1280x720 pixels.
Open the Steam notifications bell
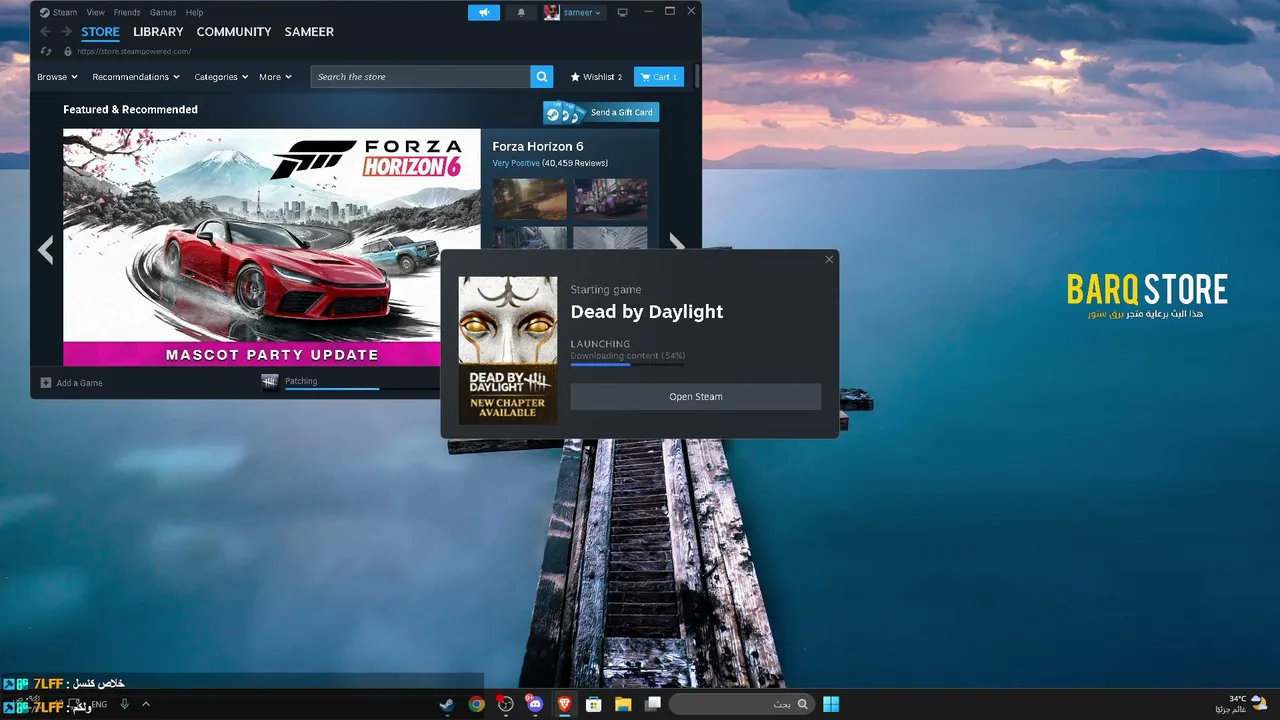[520, 12]
